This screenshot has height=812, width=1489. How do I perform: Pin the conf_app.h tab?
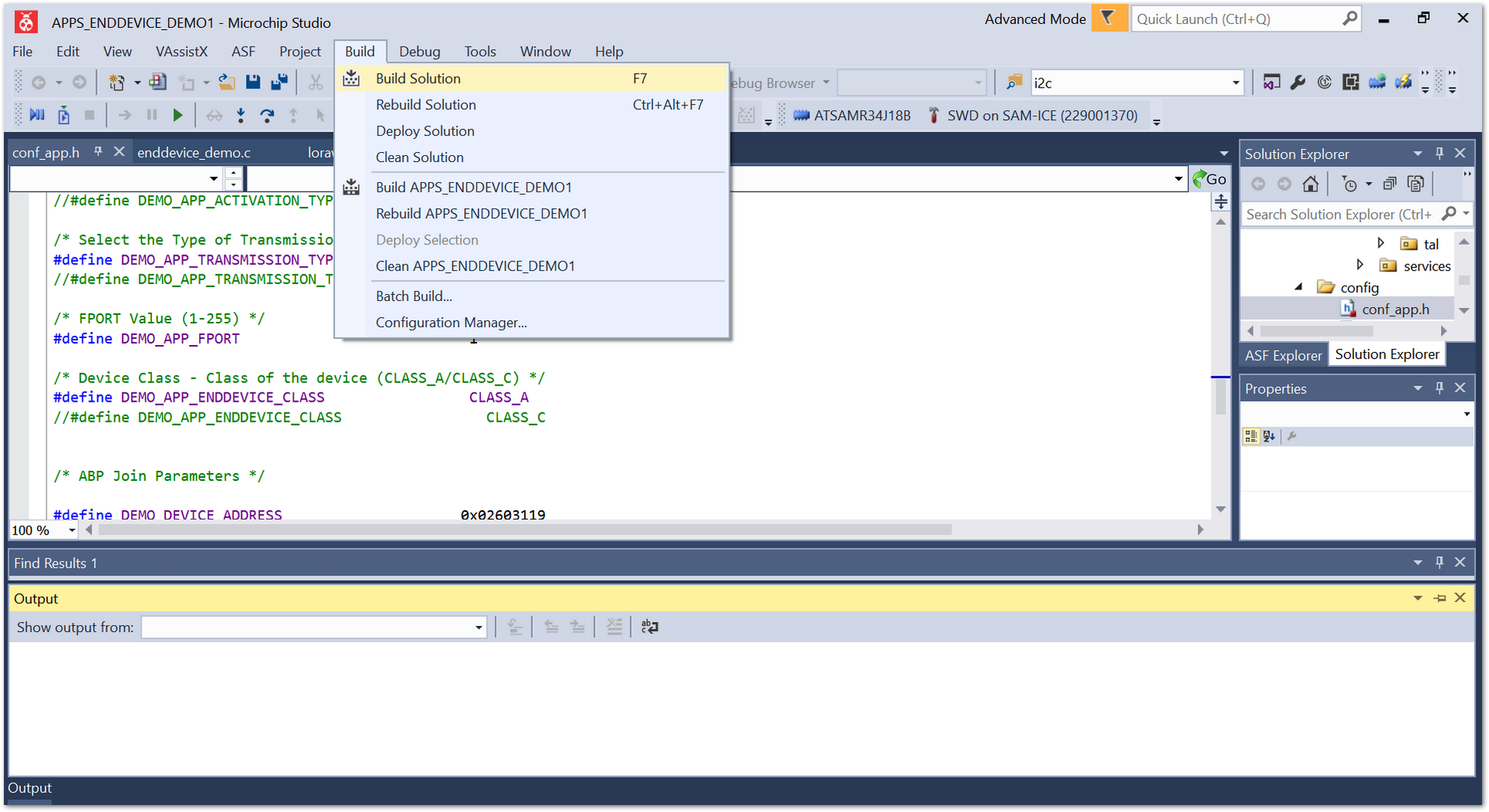click(x=98, y=152)
